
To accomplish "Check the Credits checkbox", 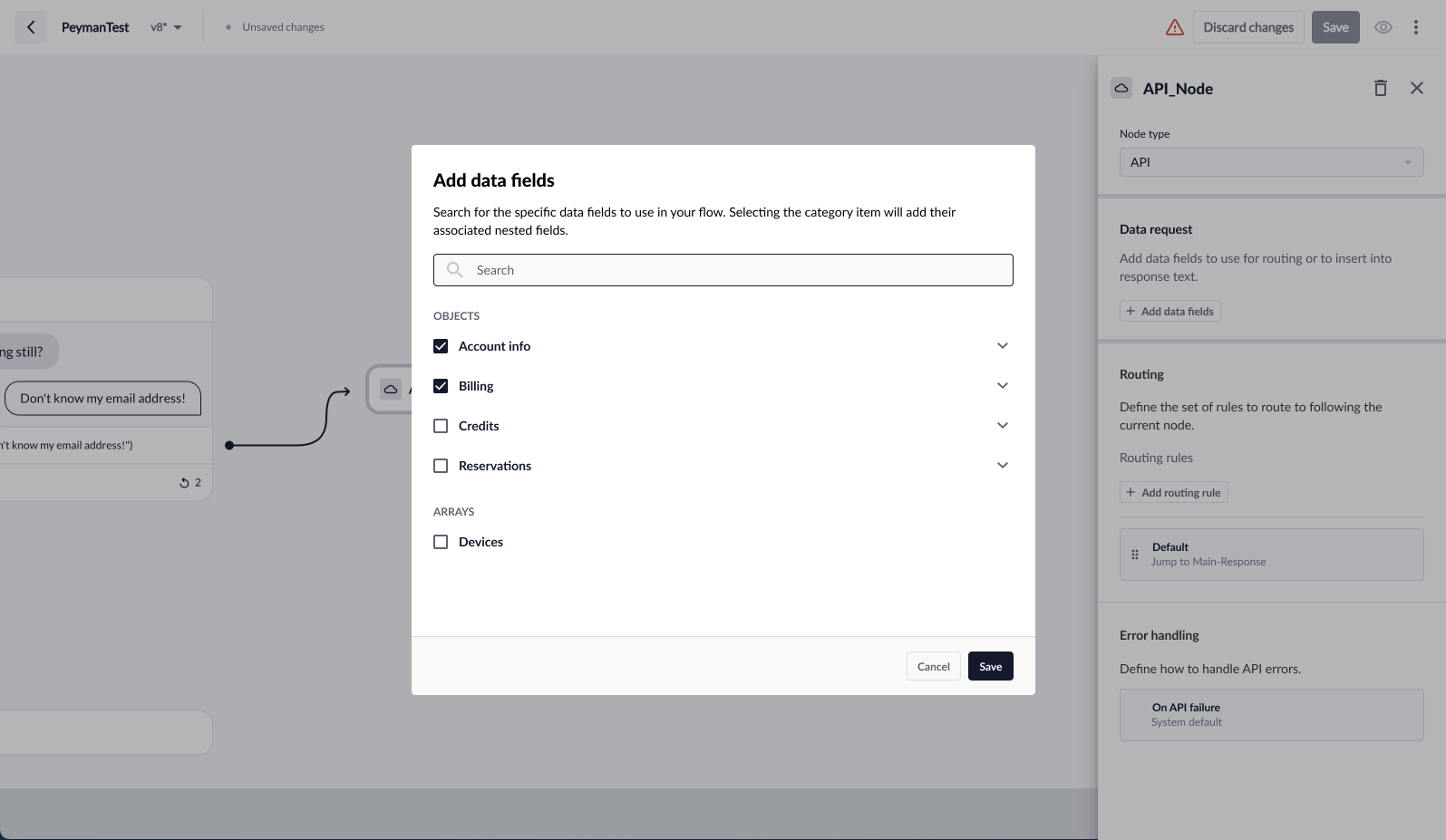I will [x=441, y=426].
